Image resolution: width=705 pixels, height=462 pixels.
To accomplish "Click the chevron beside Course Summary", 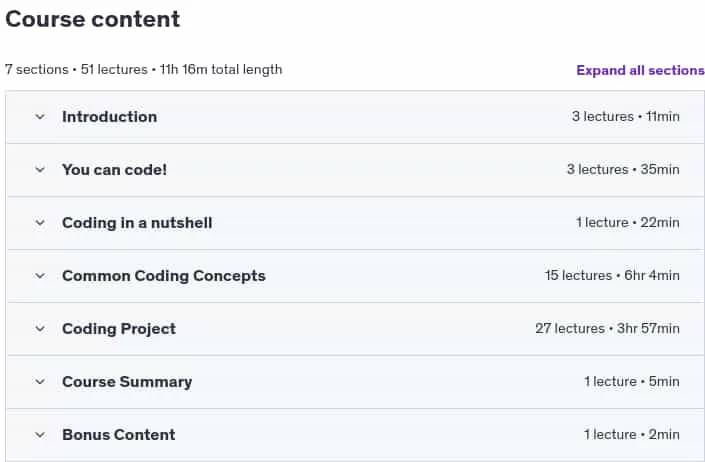I will click(40, 382).
